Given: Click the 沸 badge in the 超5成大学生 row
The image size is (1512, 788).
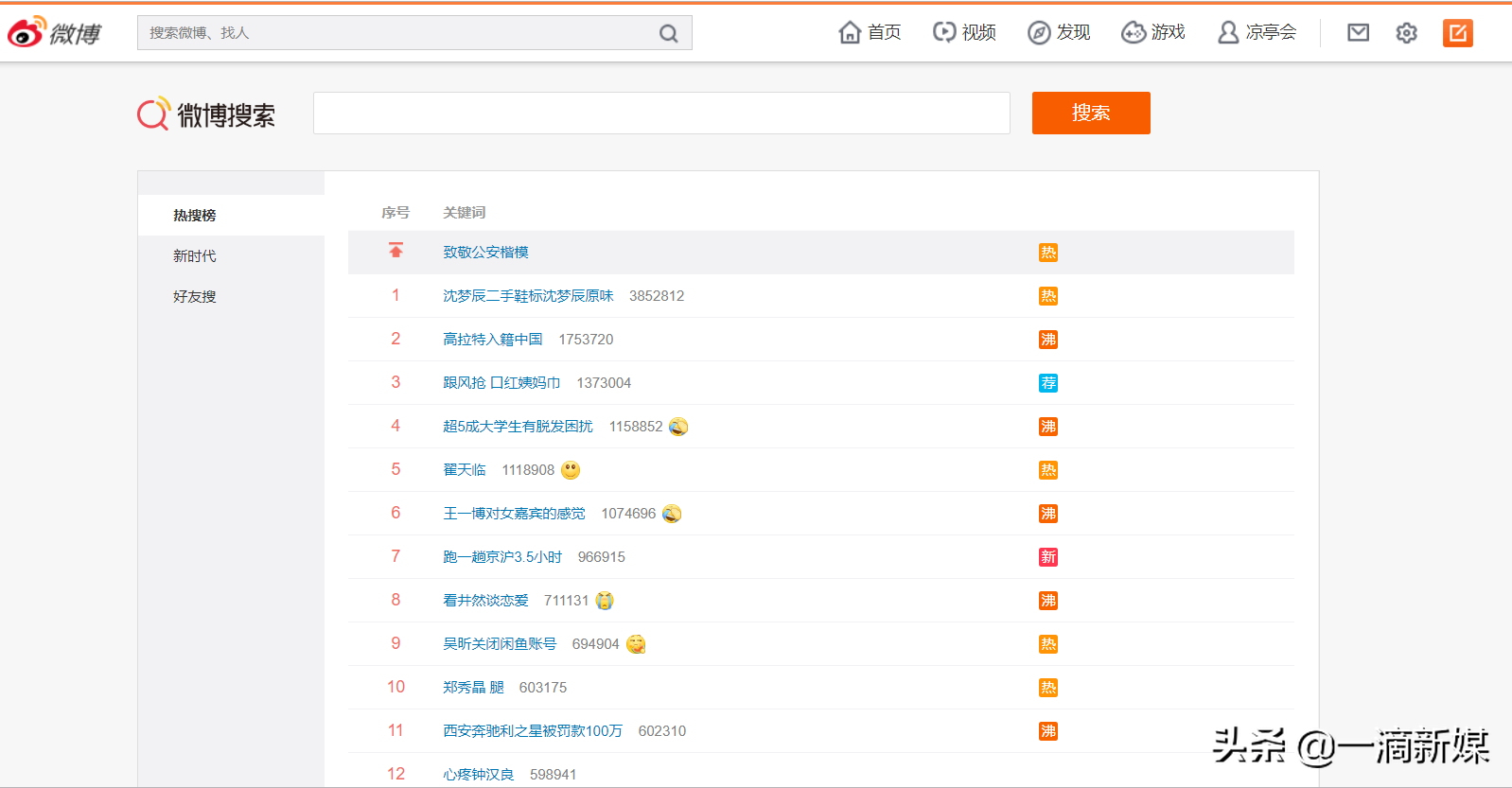Looking at the screenshot, I should click(1048, 427).
